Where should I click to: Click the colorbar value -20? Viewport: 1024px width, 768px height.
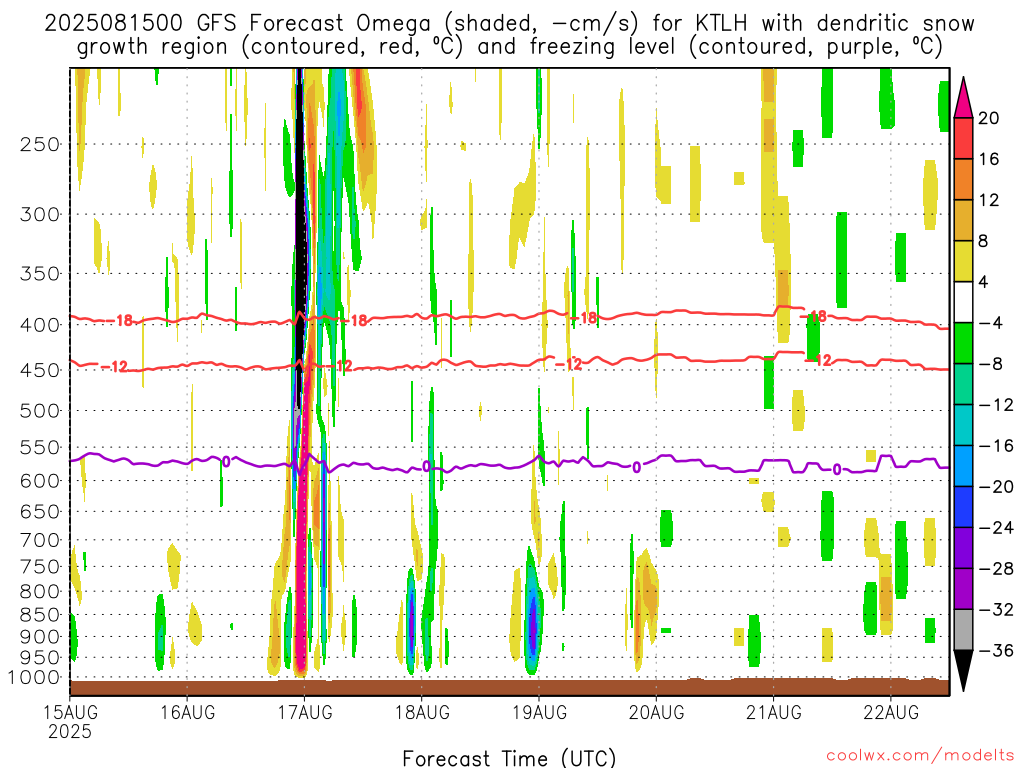996,487
